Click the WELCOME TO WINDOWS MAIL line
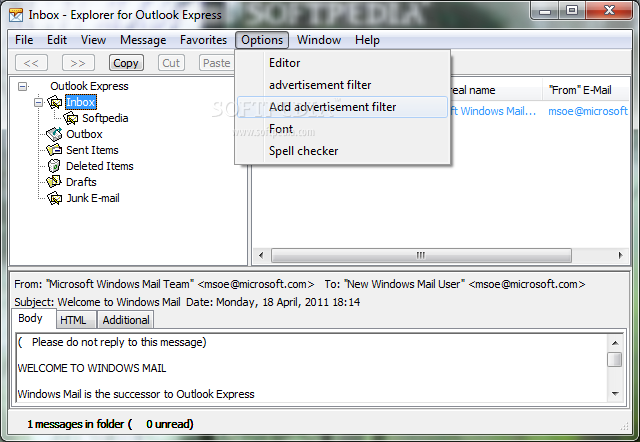The image size is (640, 442). (92, 369)
